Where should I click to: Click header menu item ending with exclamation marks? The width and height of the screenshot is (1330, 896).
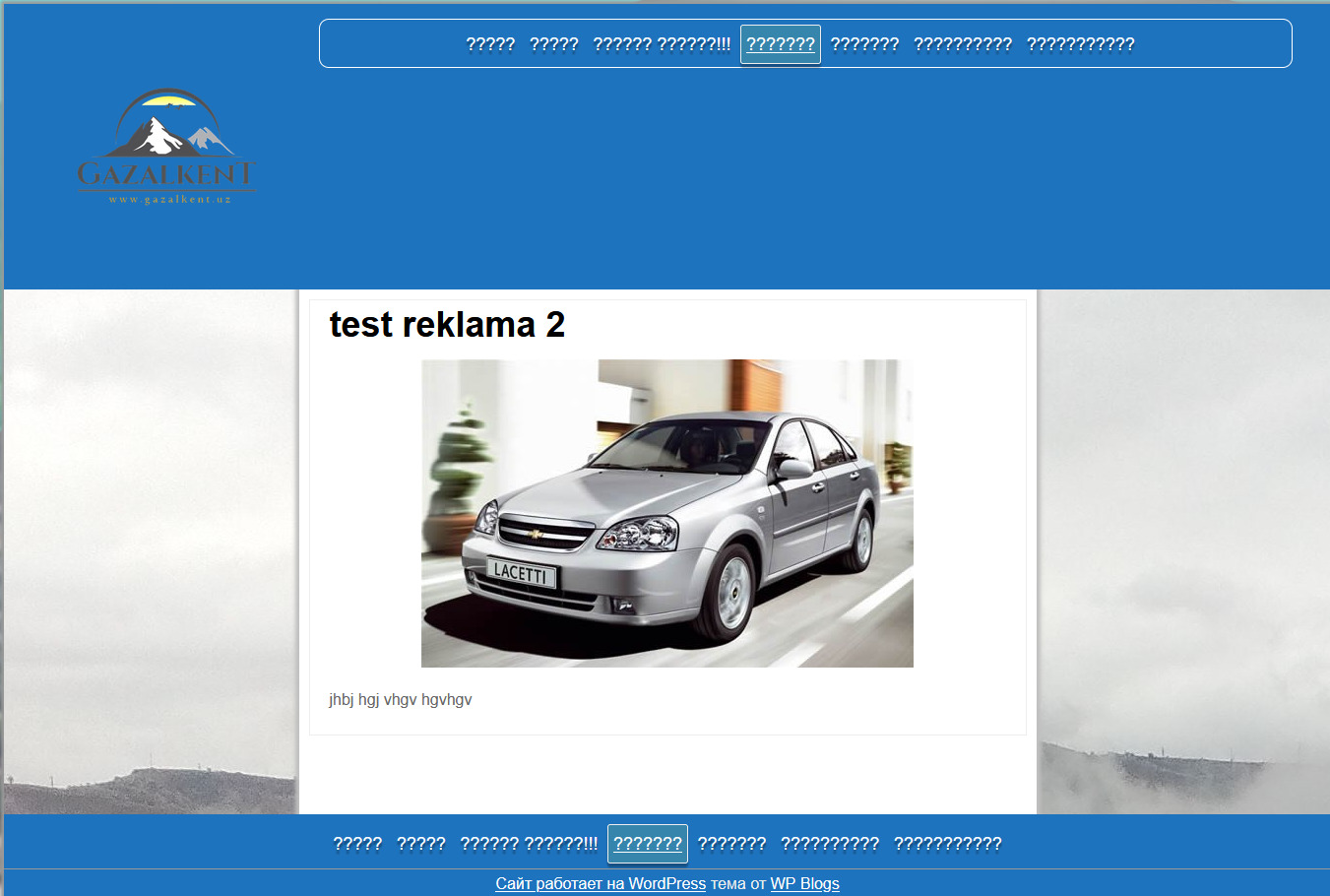(x=662, y=44)
